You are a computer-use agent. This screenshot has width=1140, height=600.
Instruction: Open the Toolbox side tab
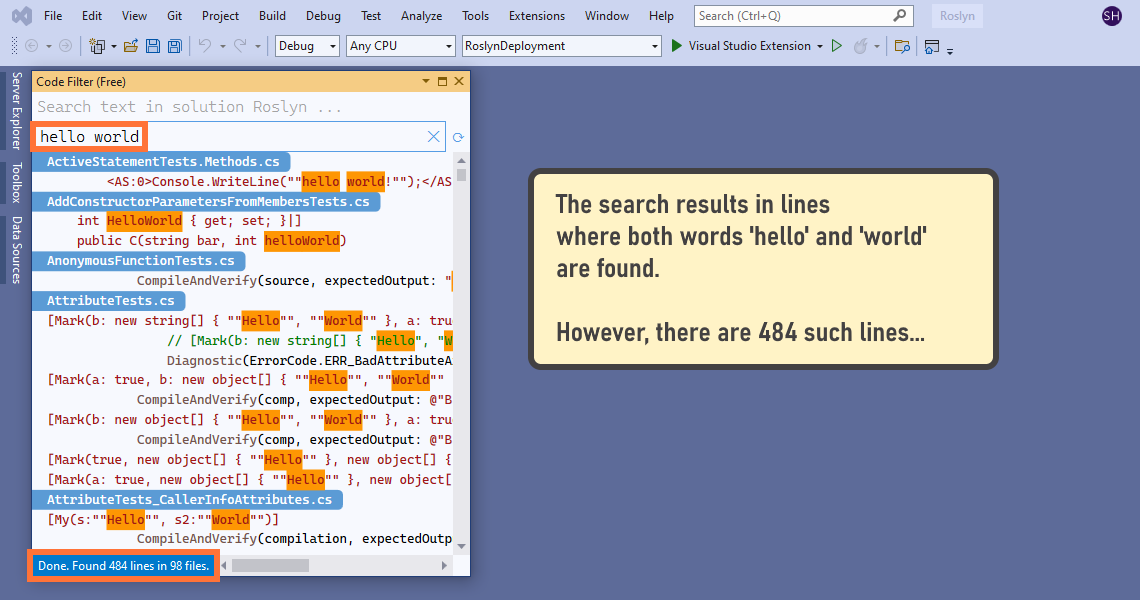click(16, 183)
